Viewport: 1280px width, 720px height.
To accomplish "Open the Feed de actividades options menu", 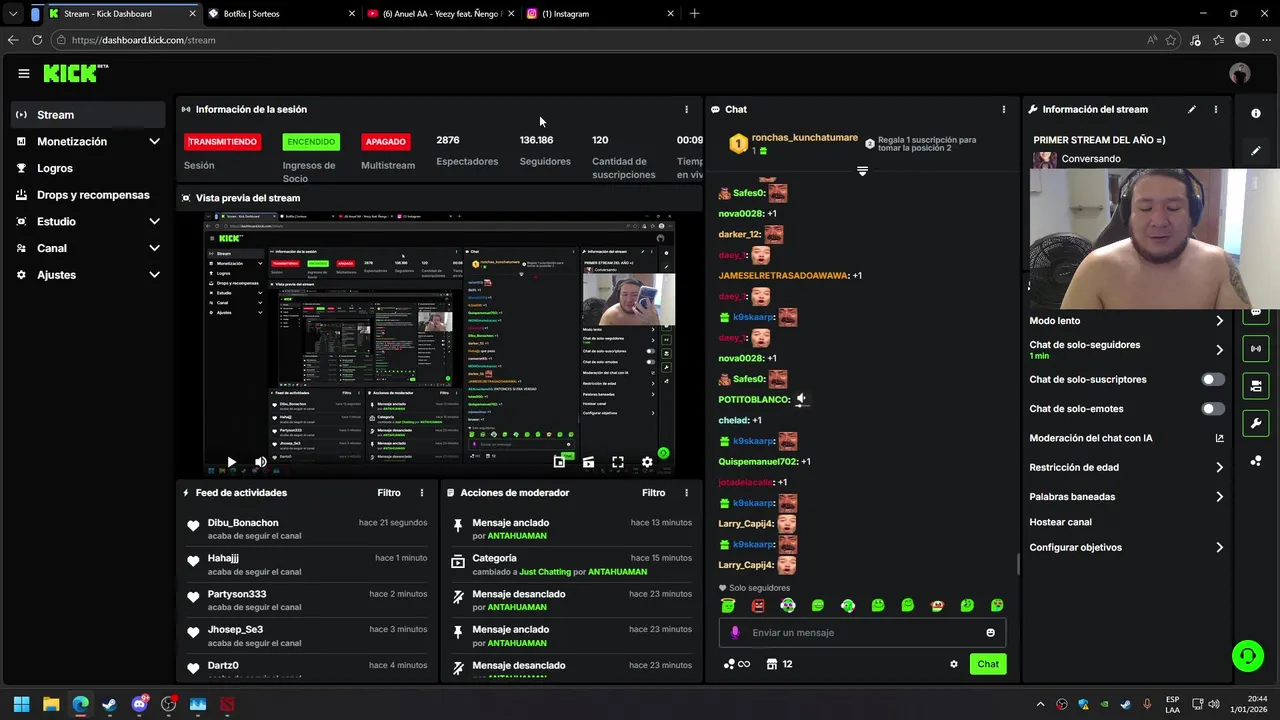I will click(422, 493).
